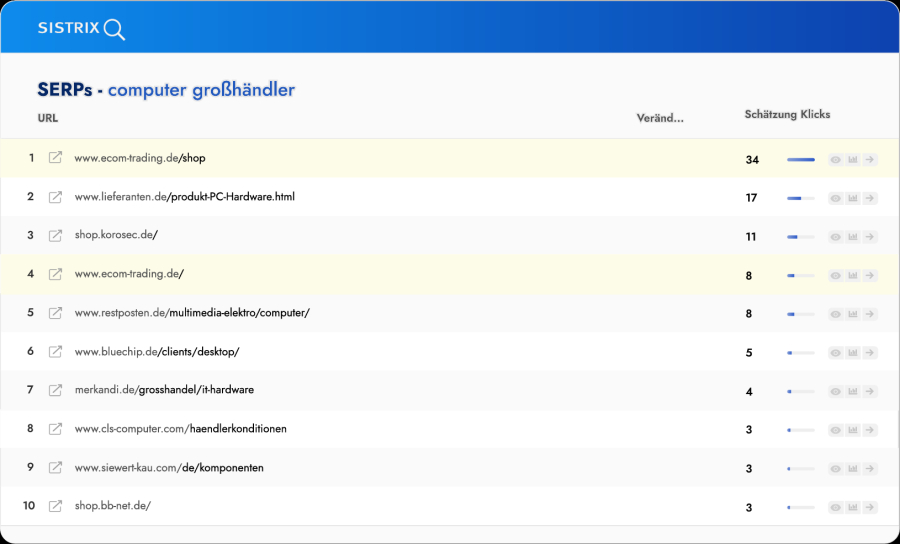Click arrow icon in the shop.korosec.de row
Viewport: 900px width, 544px height.
coord(870,237)
